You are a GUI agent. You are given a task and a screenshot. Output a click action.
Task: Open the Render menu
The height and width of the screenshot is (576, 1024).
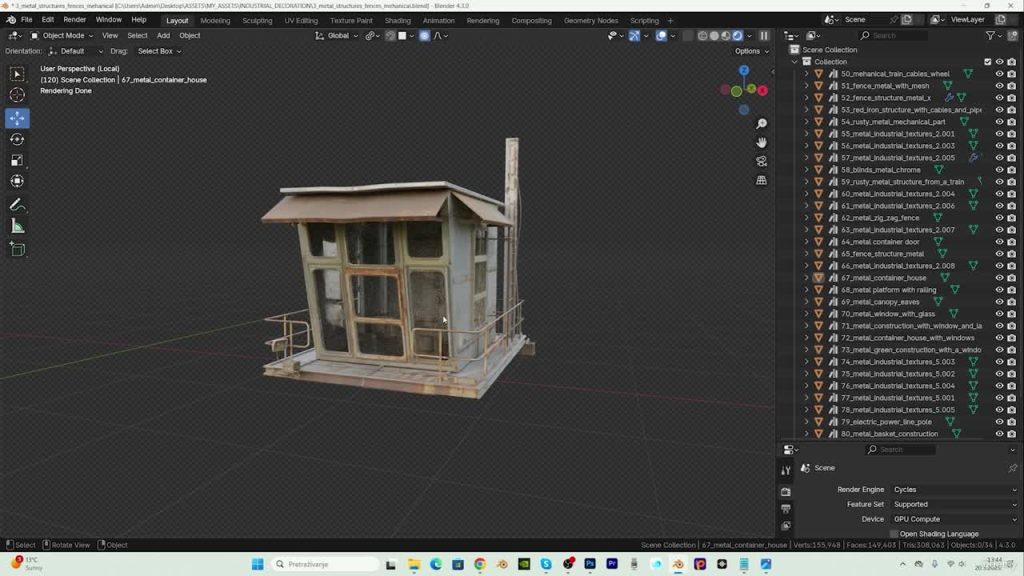[x=75, y=20]
